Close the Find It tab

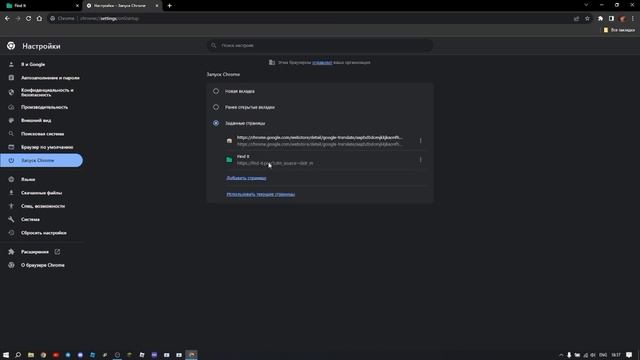[x=77, y=6]
